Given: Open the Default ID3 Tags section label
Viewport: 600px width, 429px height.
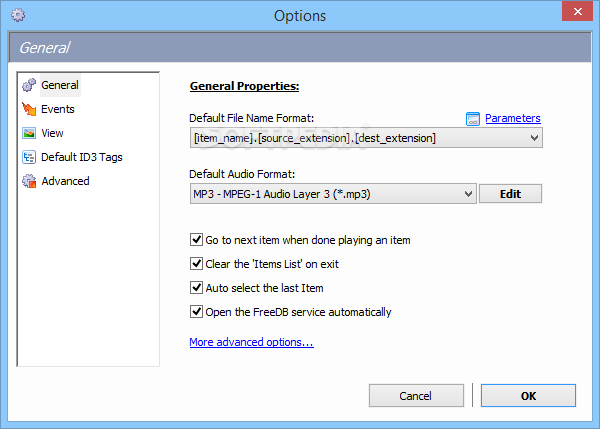Looking at the screenshot, I should 82,158.
